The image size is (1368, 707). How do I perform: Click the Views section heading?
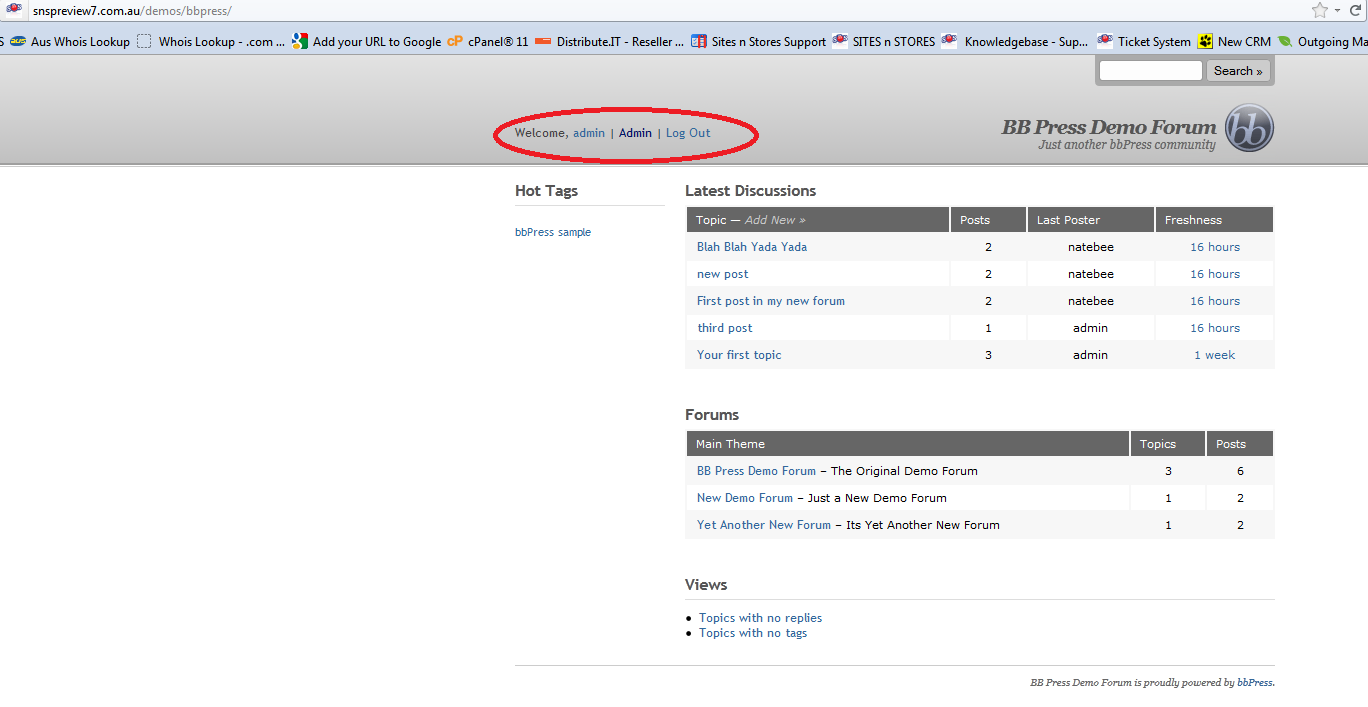pyautogui.click(x=706, y=585)
